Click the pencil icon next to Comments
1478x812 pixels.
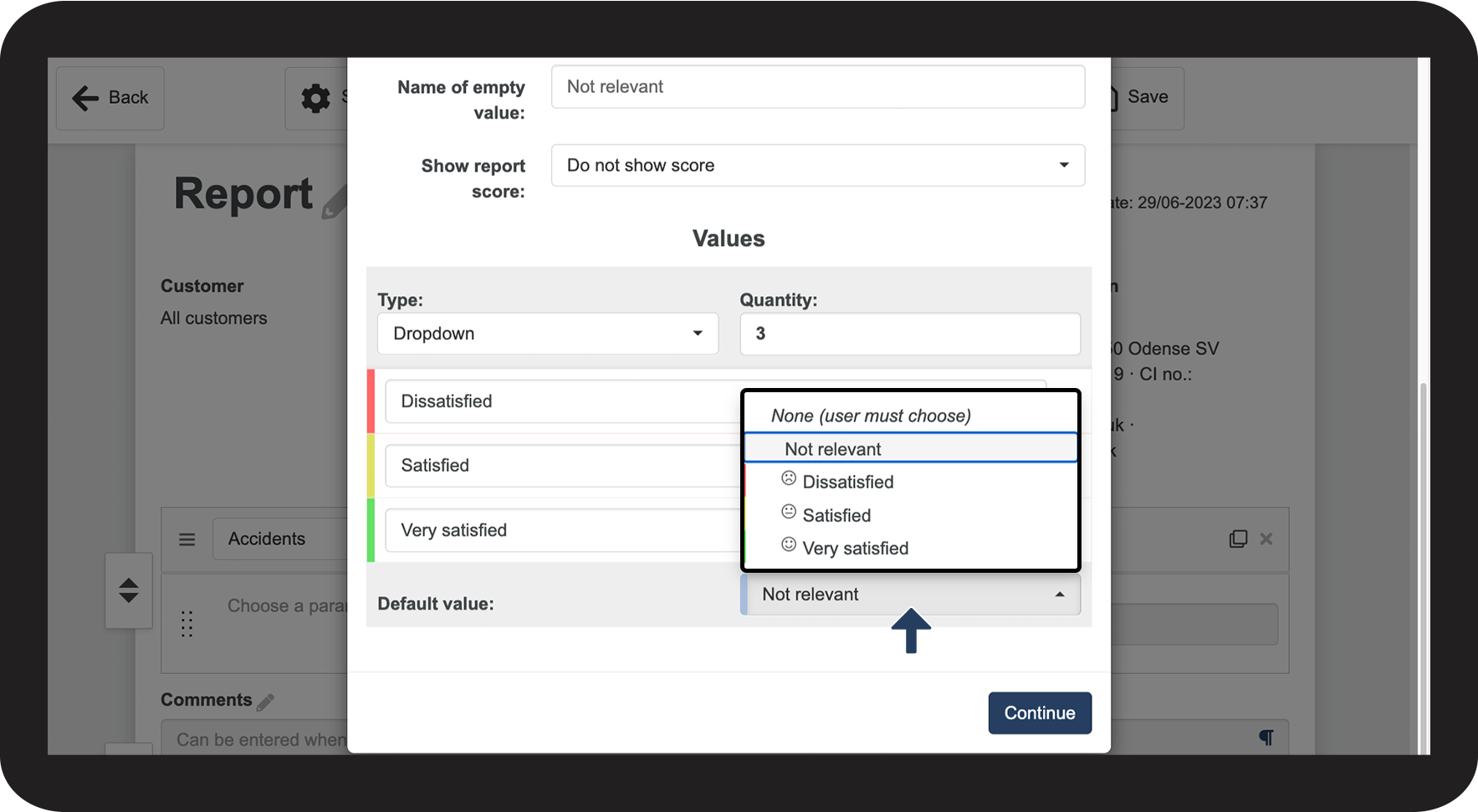pyautogui.click(x=265, y=702)
